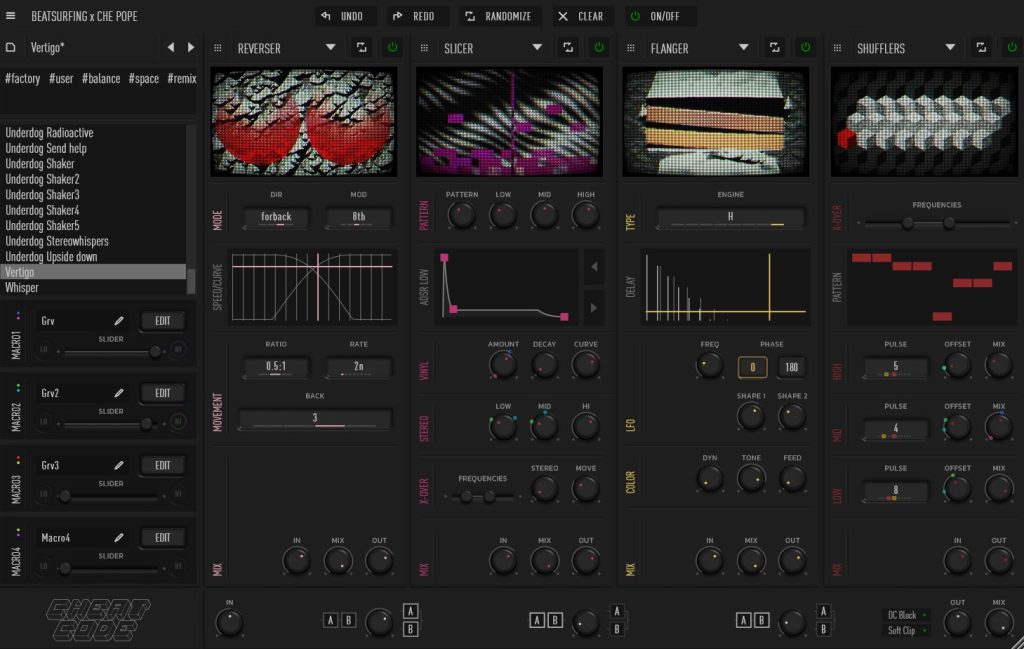Screen dimensions: 1024x649
Task: Toggle the DC Block option
Action: pos(906,615)
